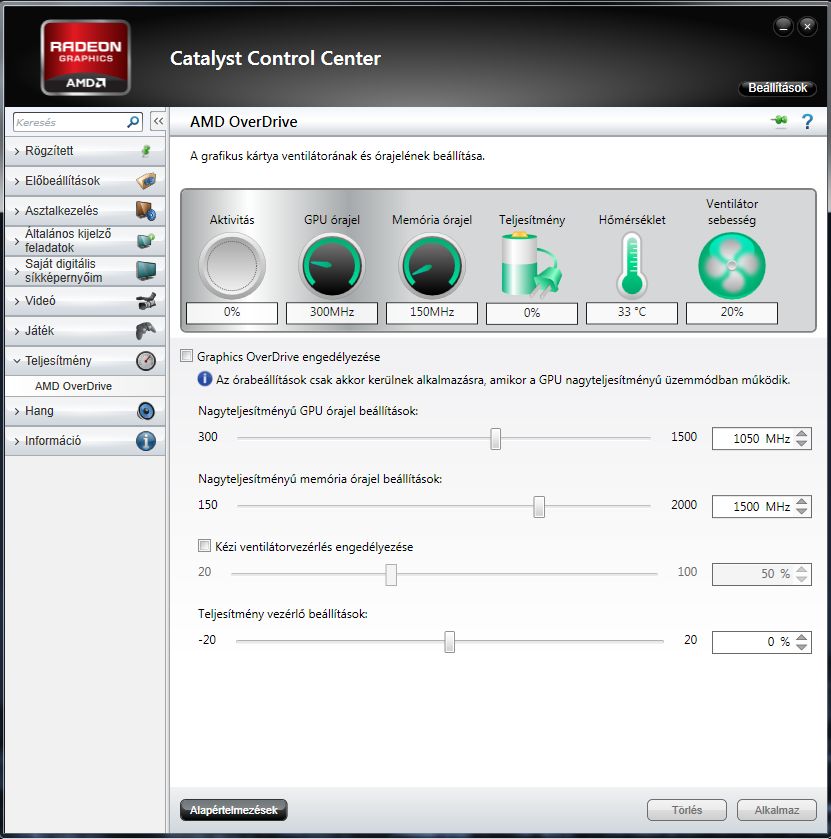Click the Aktivitás activity dial
831x839 pixels.
pos(232,265)
